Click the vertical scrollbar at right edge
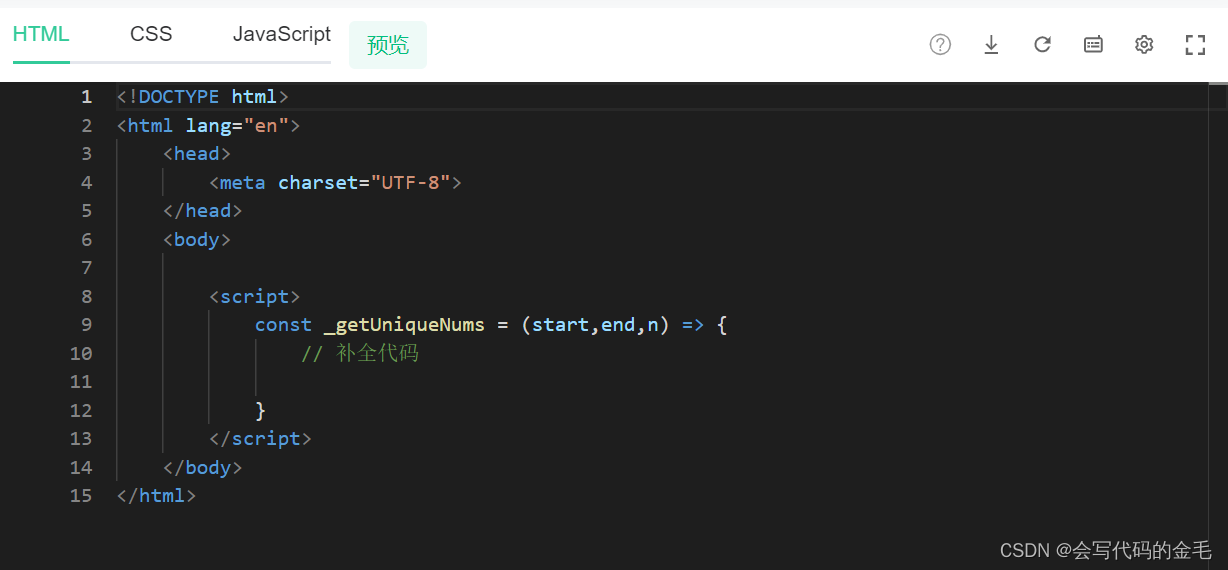The image size is (1228, 570). (1217, 326)
